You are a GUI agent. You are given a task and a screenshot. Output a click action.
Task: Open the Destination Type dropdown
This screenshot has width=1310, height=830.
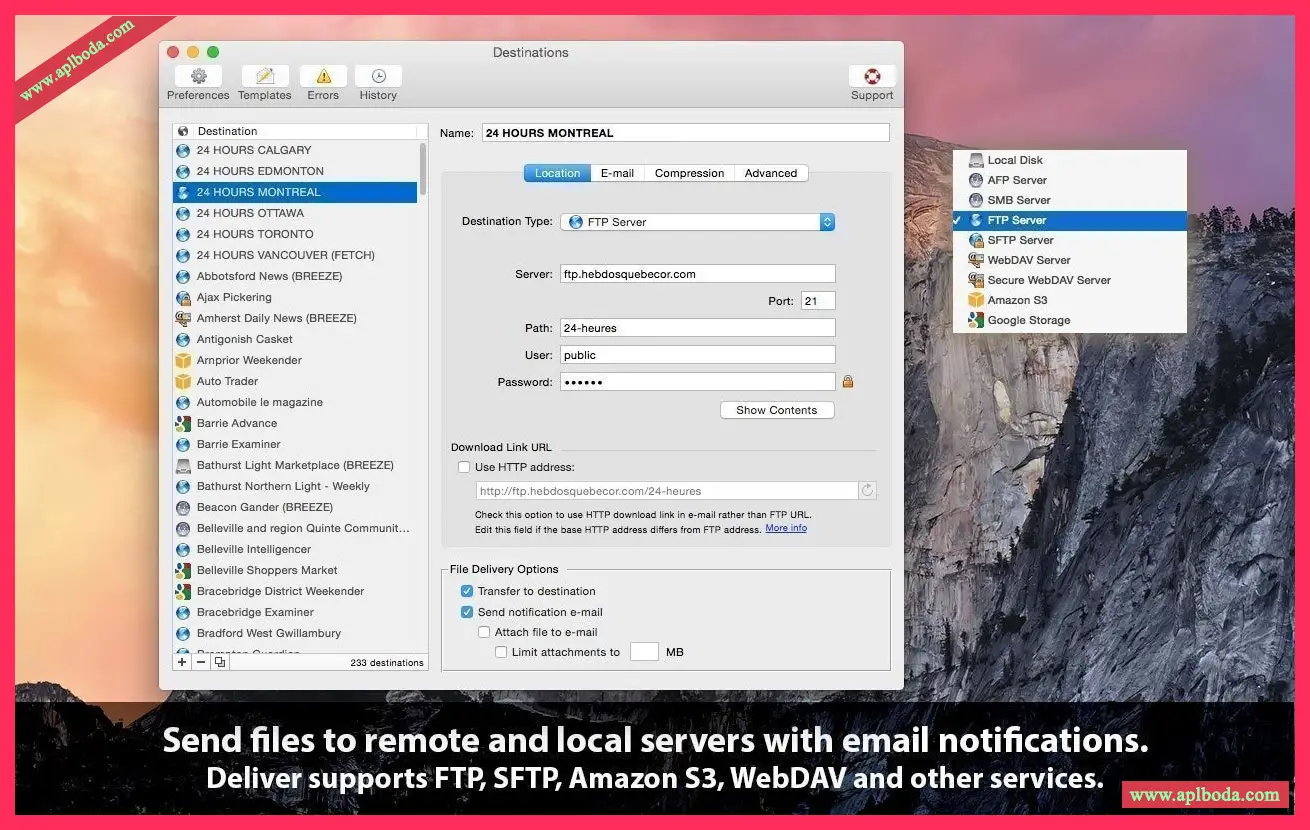click(697, 222)
